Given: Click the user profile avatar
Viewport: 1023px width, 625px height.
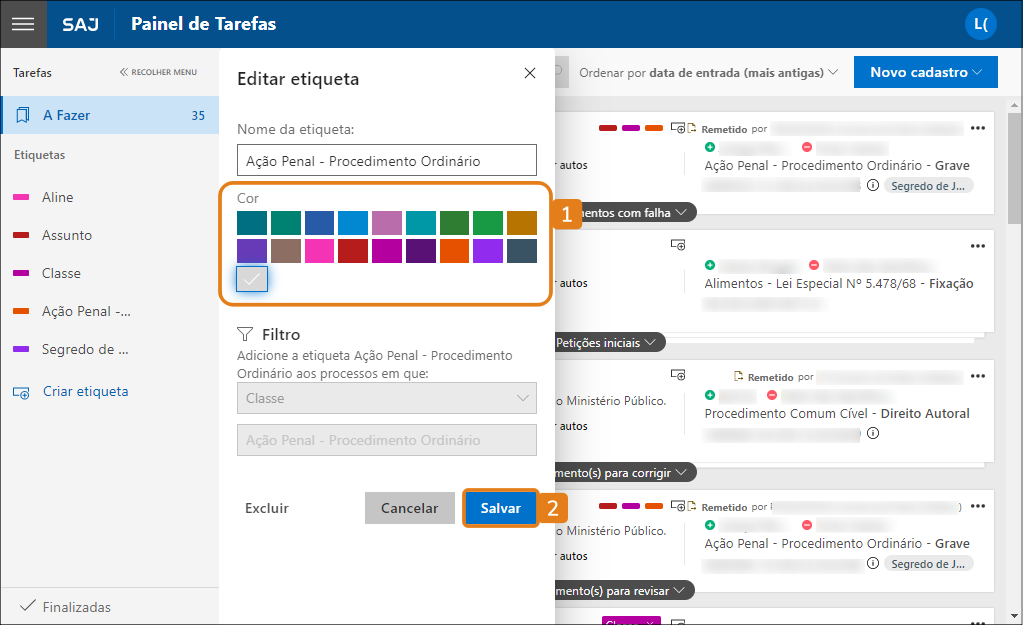Looking at the screenshot, I should click(x=980, y=24).
